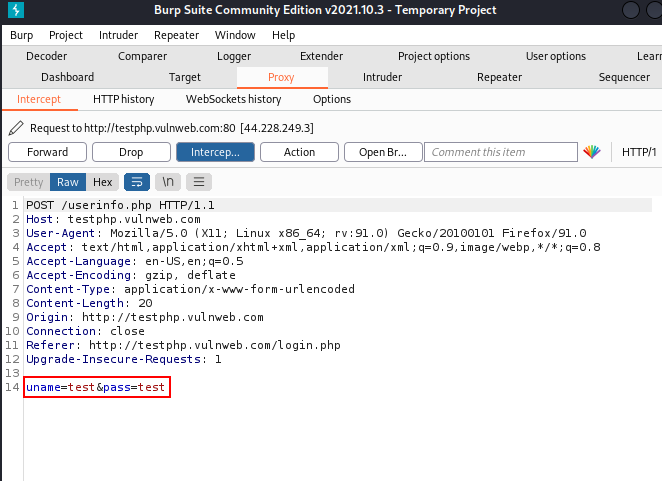Click the Upgrade-Insecure-Requests header line
662x481 pixels.
[x=124, y=359]
